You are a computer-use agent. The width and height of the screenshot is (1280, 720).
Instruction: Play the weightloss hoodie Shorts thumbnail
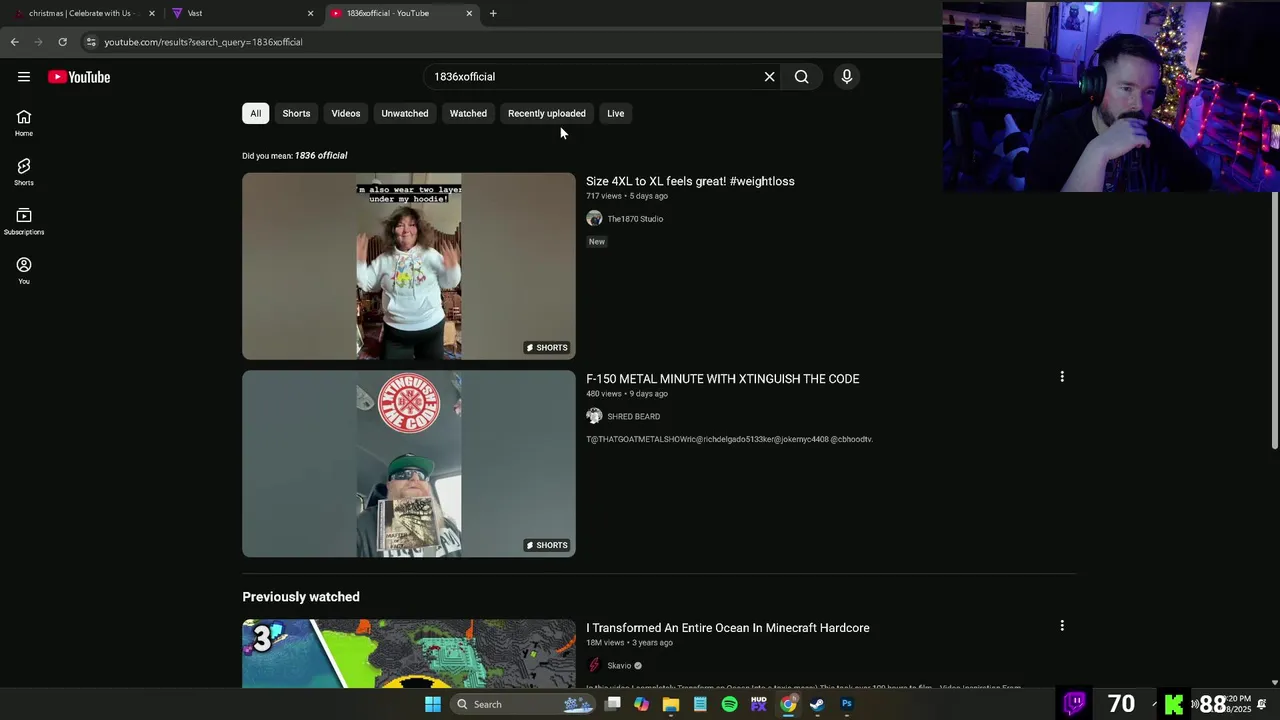click(409, 266)
